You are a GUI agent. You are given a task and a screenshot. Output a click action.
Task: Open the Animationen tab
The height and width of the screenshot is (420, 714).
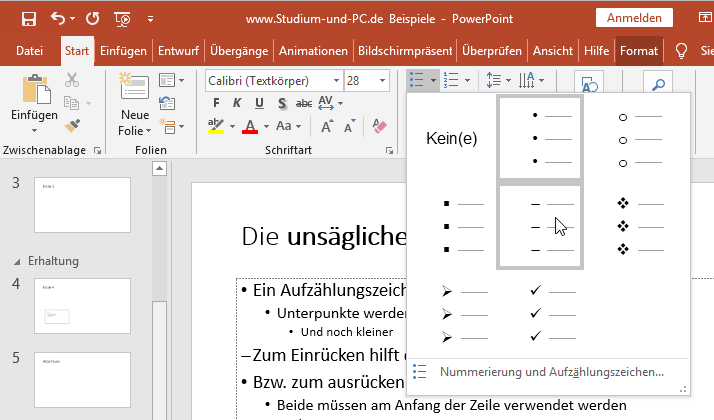(313, 51)
